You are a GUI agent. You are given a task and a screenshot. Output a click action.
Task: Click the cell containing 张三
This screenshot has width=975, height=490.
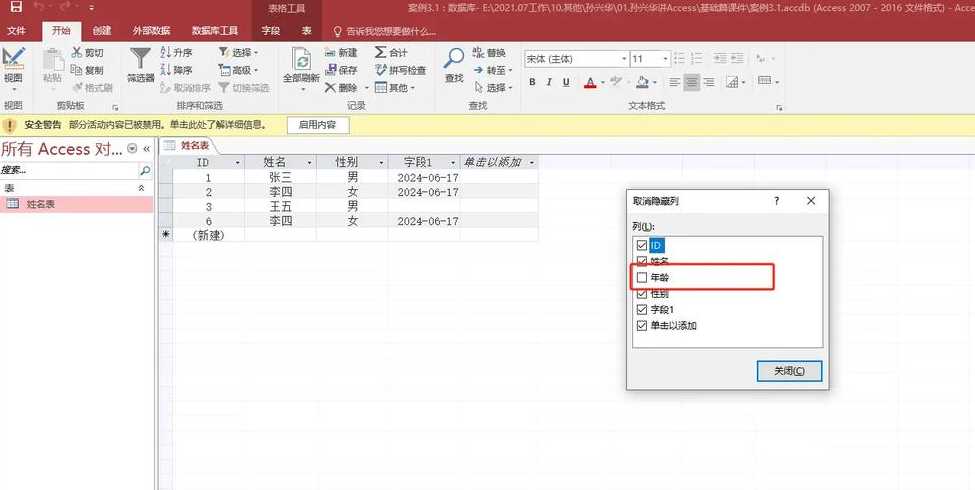tap(280, 177)
